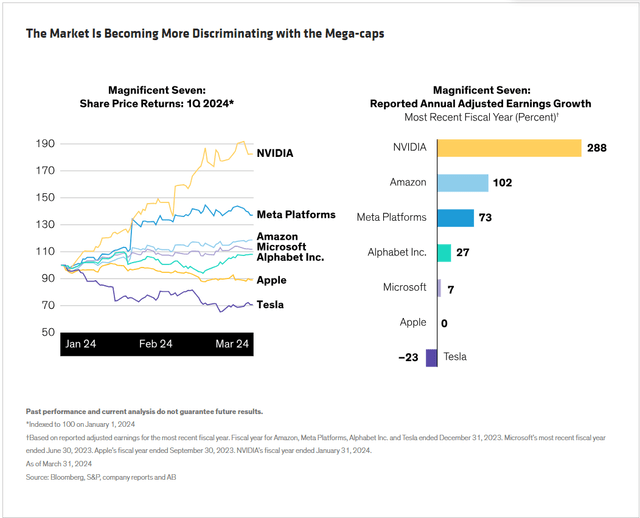Screen dimensions: 640x518
Task: Click the yellow NVIDIA earnings bar
Action: pyautogui.click(x=509, y=148)
